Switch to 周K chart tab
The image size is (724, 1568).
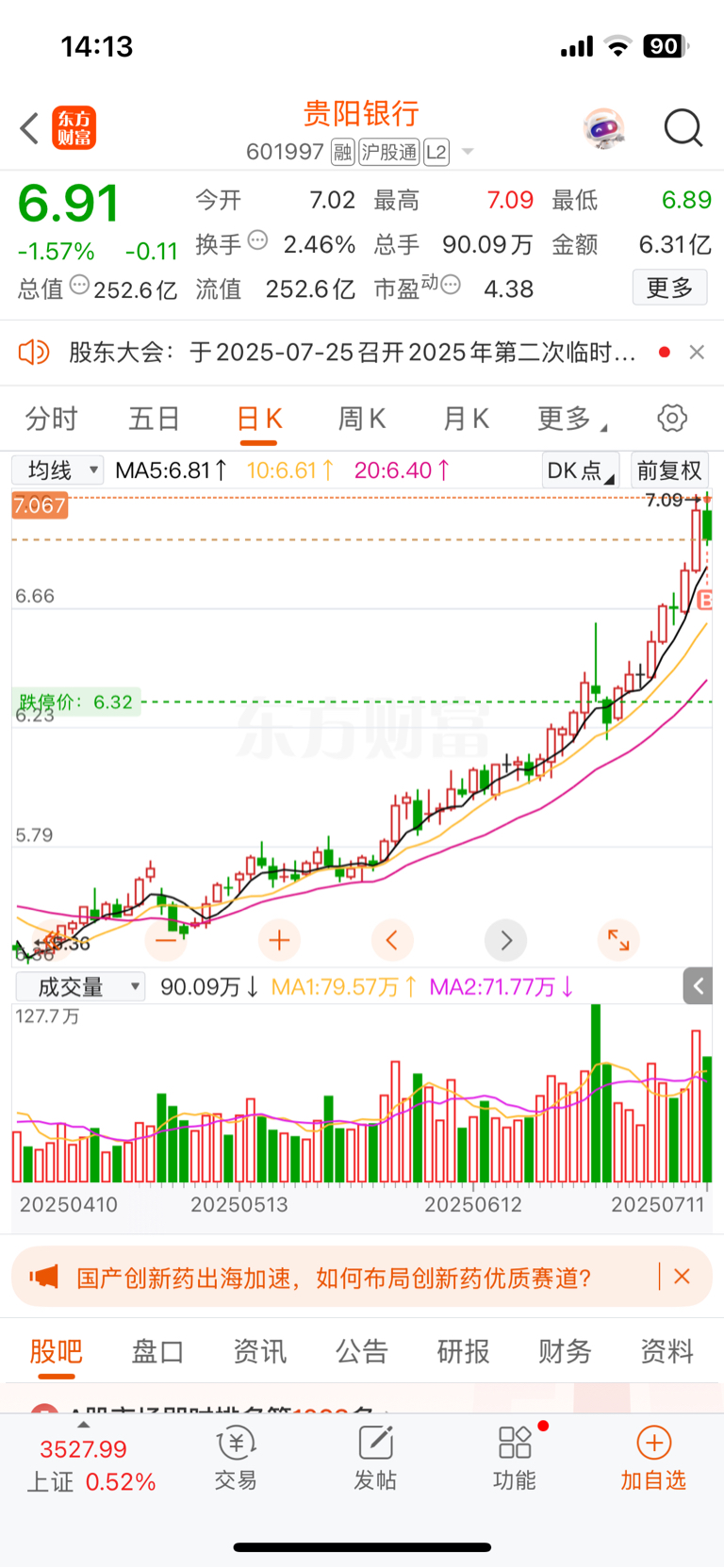(362, 419)
